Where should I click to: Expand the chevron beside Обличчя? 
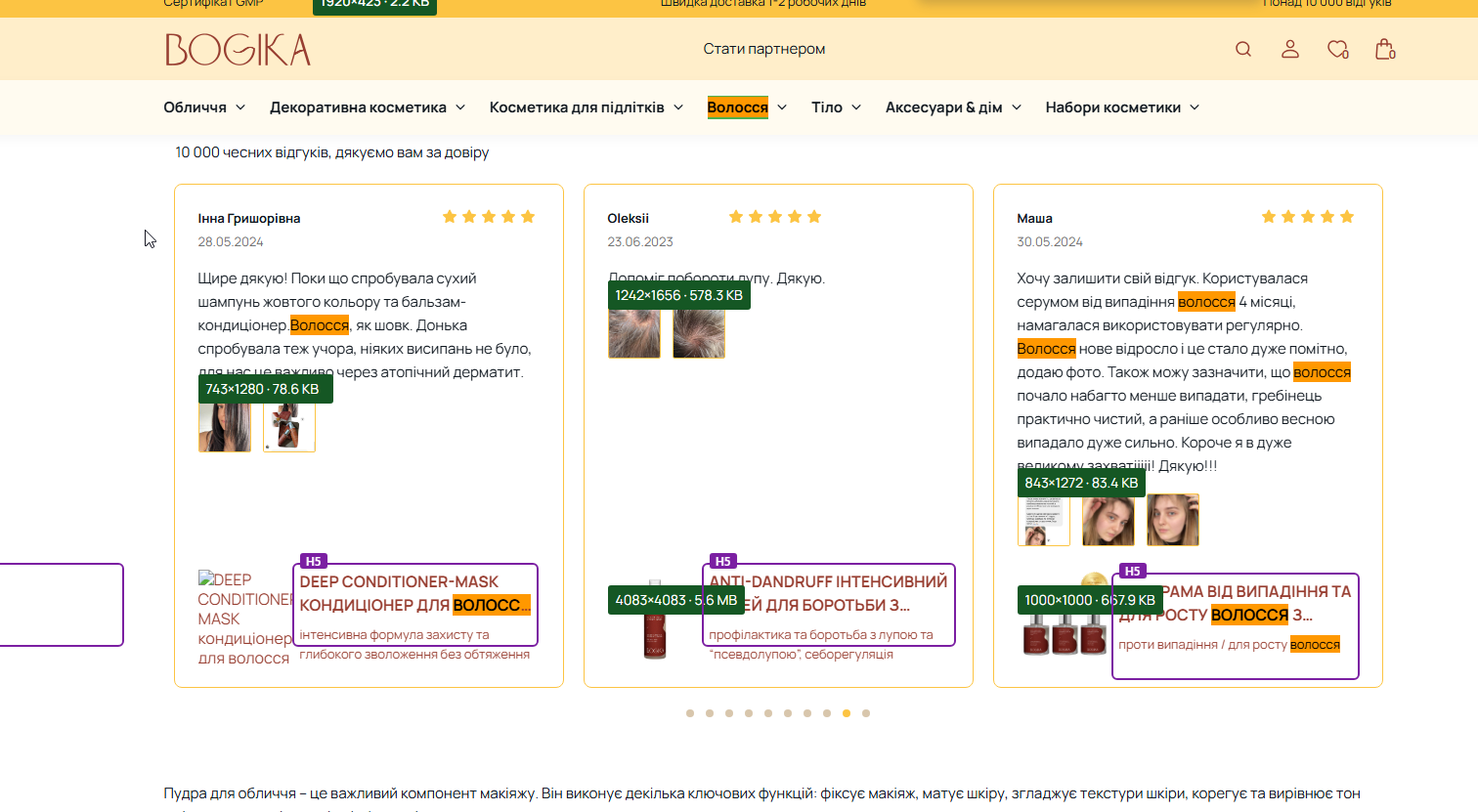pos(240,107)
